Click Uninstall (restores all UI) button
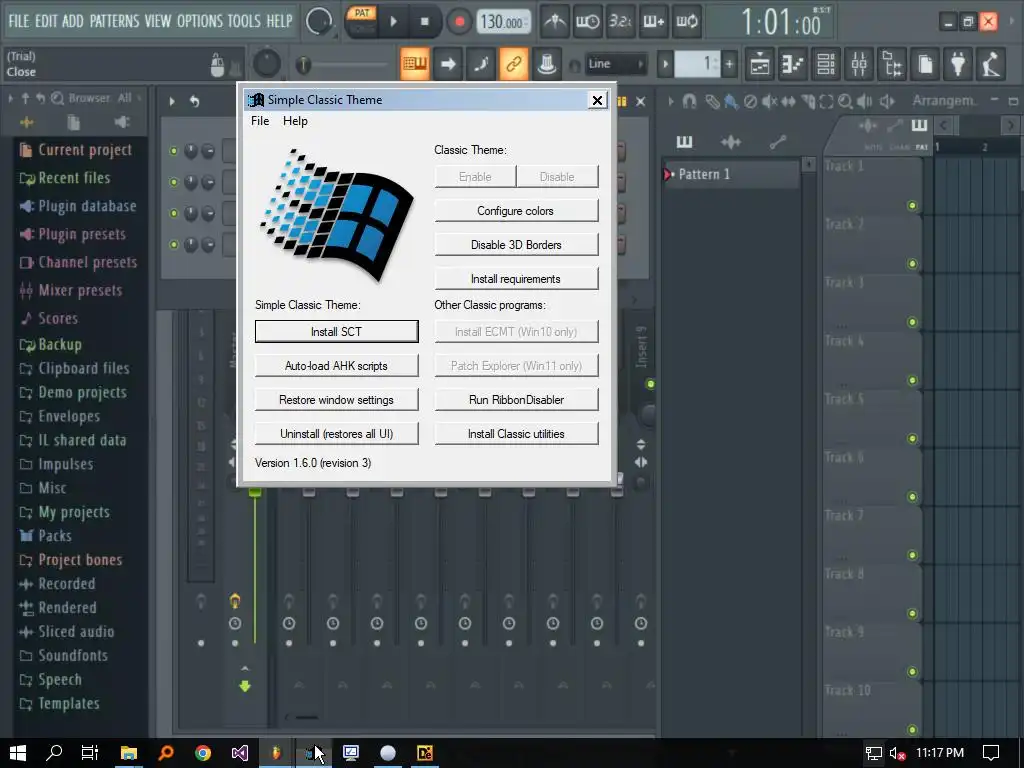 click(x=336, y=434)
